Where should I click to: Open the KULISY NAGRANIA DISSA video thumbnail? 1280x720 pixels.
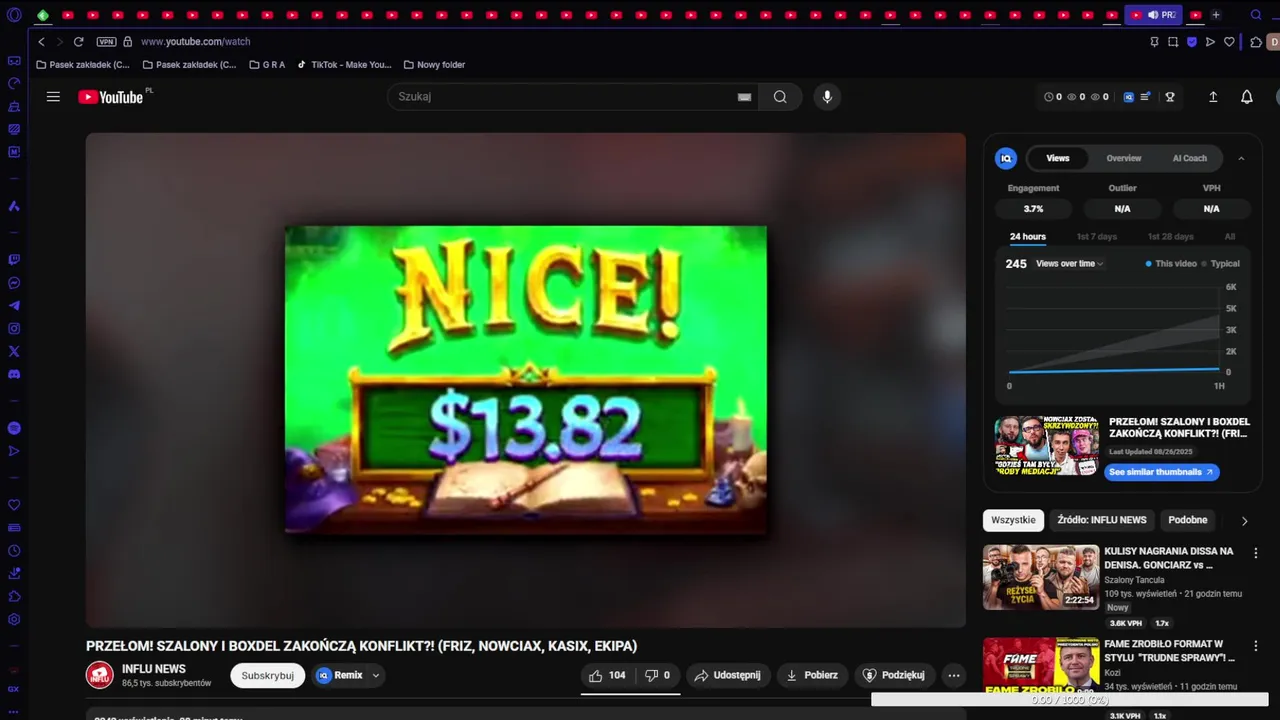1041,577
